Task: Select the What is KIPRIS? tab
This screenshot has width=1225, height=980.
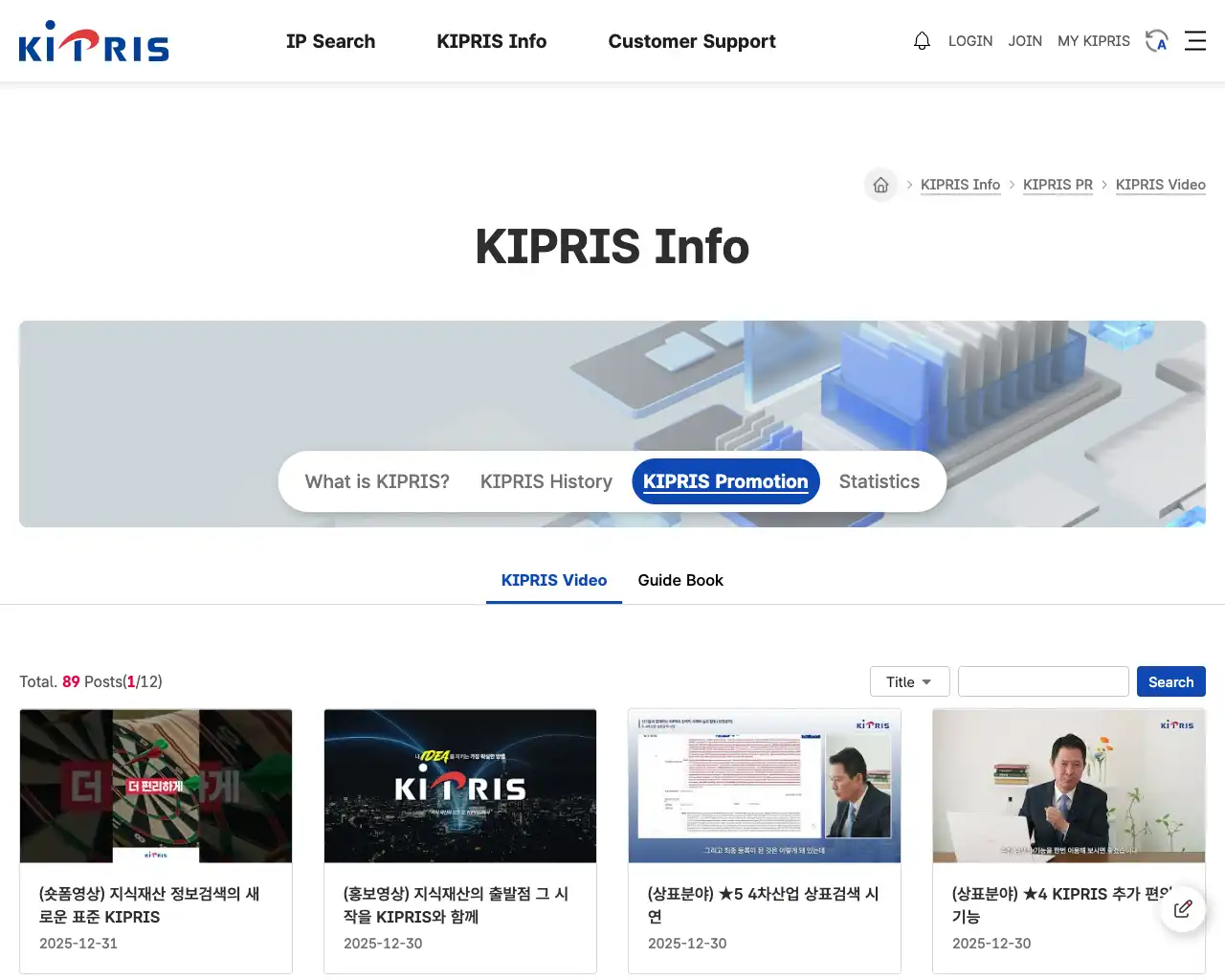Action: pos(377,481)
